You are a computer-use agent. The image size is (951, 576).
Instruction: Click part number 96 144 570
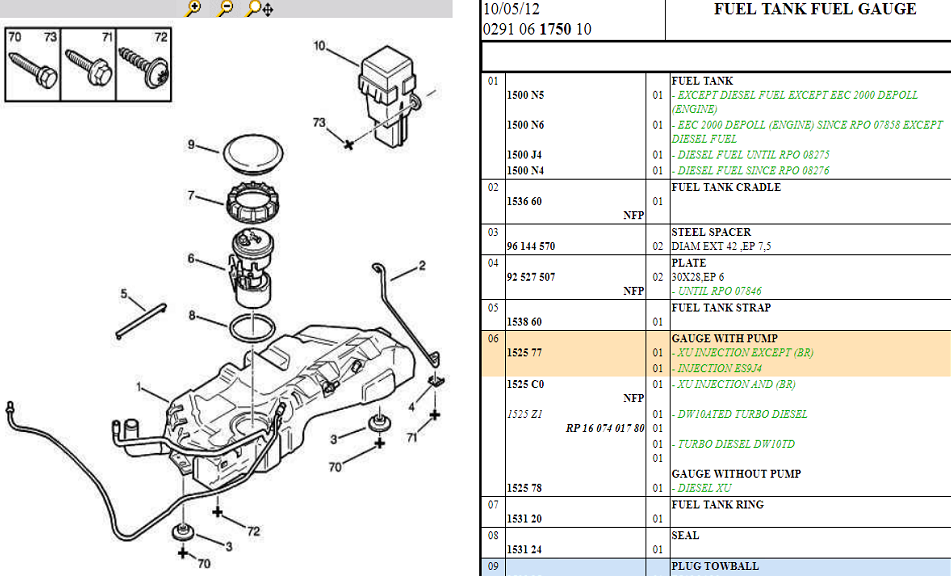coord(531,246)
